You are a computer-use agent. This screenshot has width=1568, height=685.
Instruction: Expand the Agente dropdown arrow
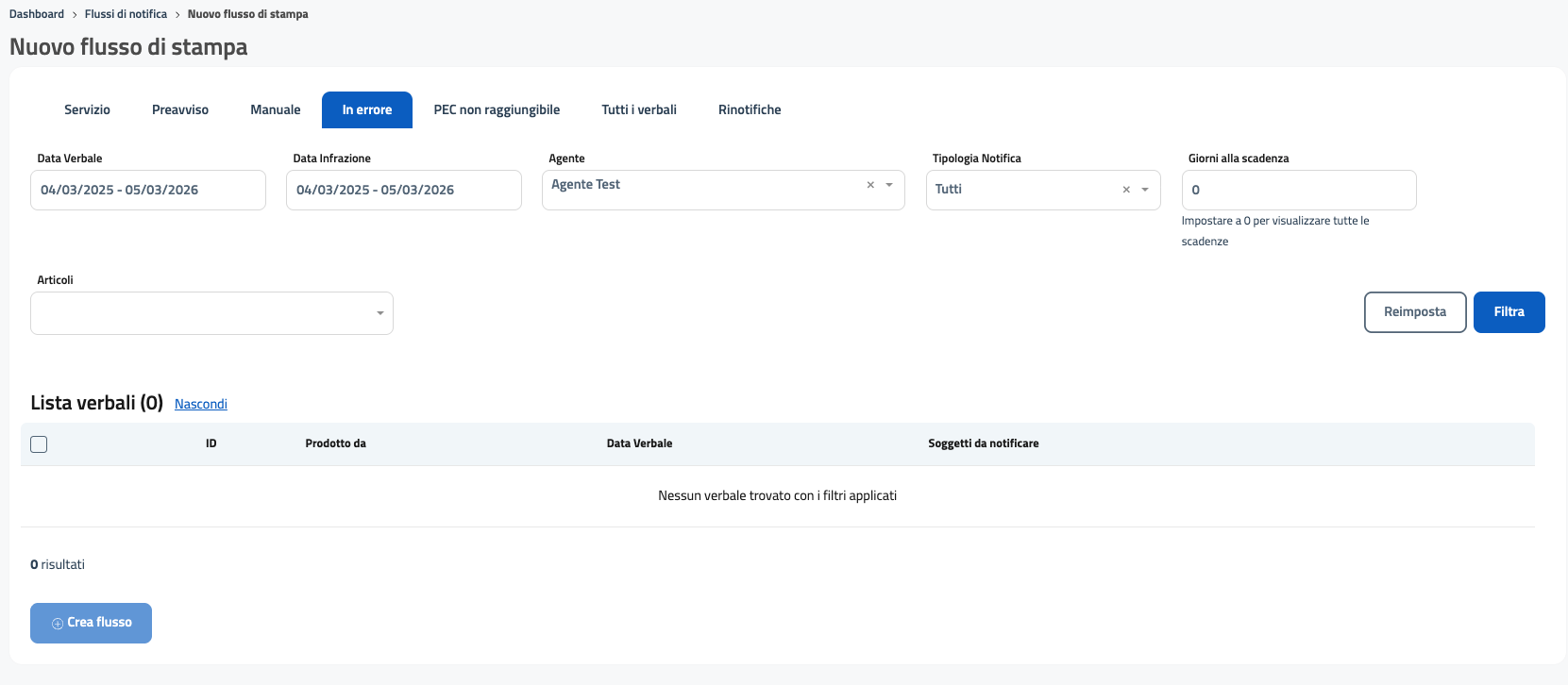coord(889,185)
